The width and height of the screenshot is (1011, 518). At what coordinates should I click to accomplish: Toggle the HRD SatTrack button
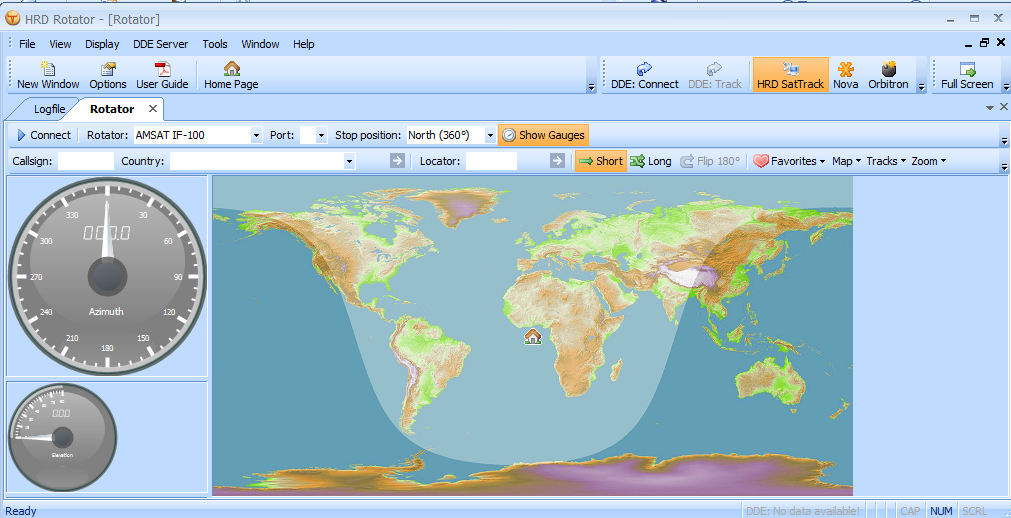click(790, 76)
